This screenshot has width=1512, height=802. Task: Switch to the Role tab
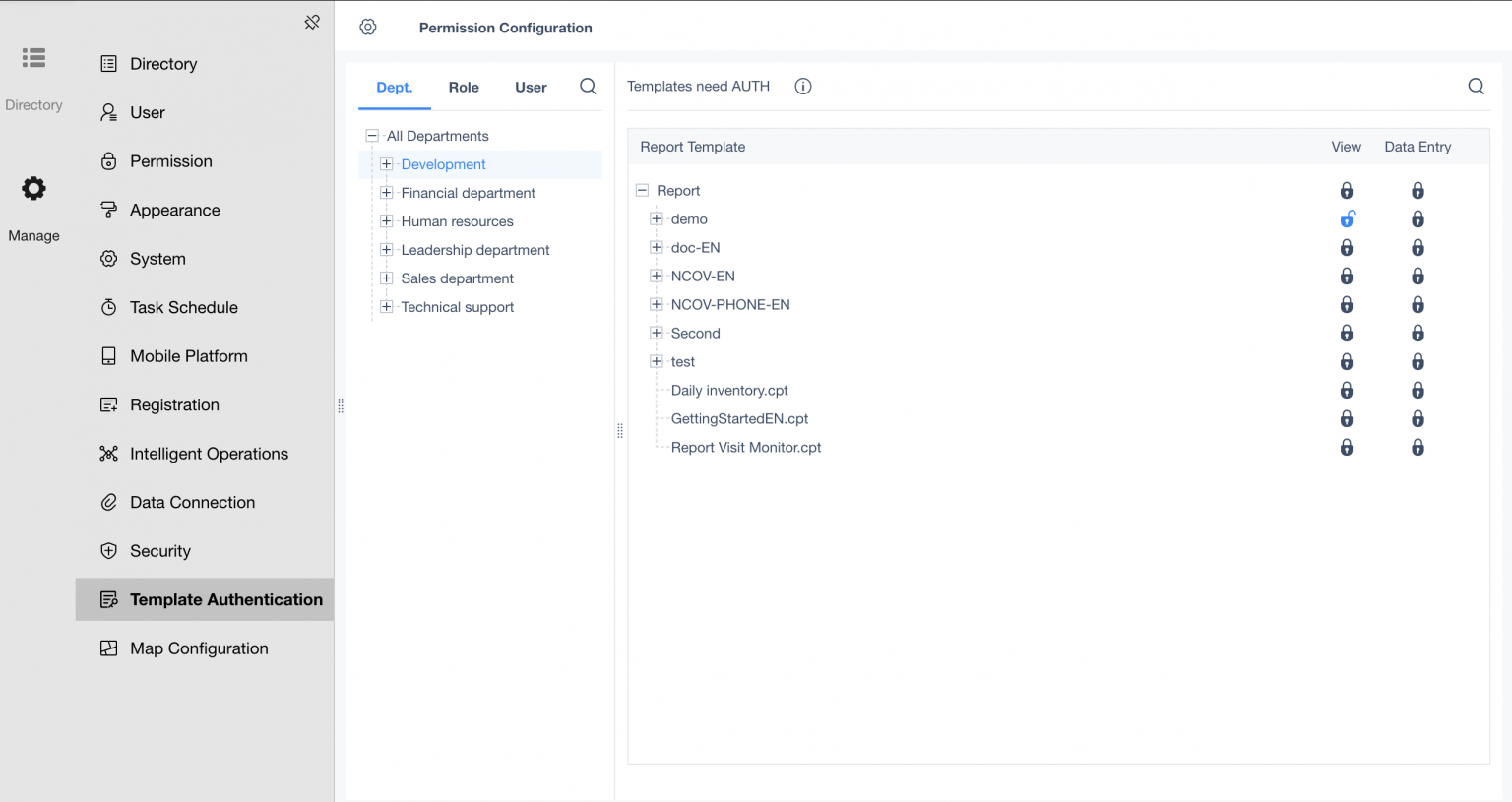[x=464, y=87]
